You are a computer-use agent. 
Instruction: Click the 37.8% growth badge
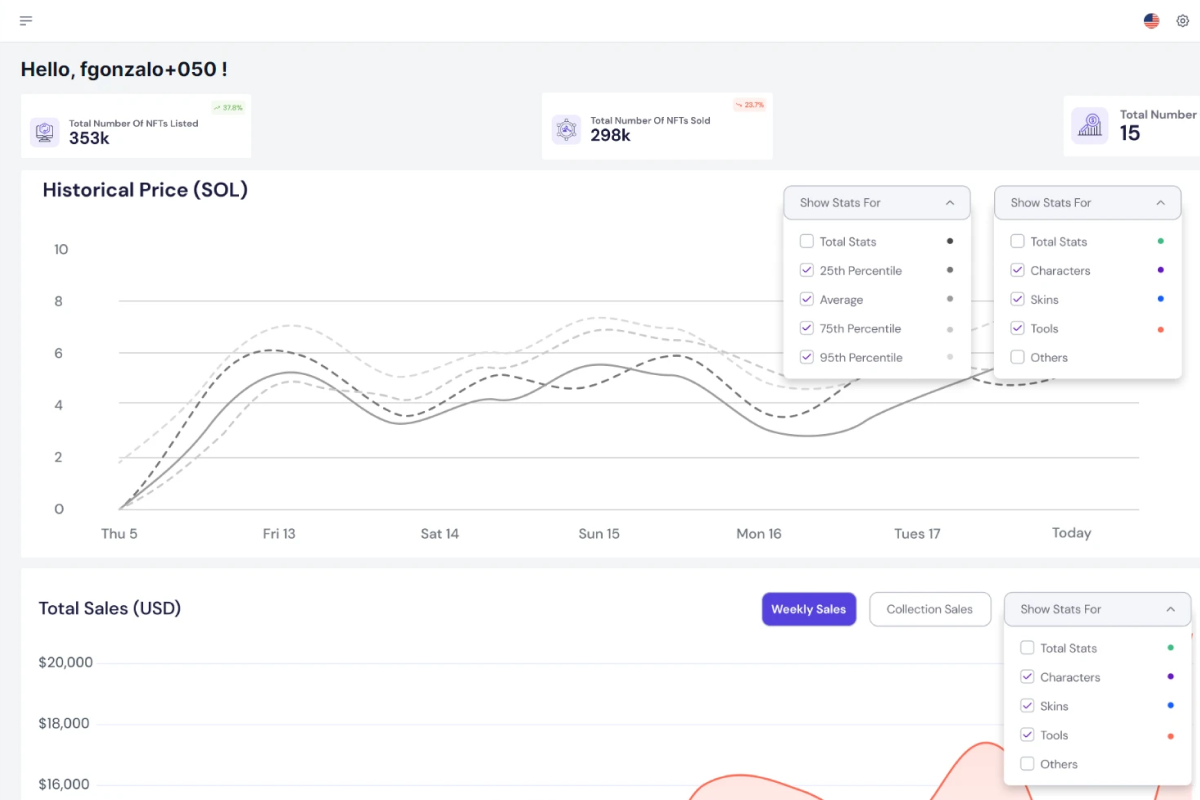228,108
